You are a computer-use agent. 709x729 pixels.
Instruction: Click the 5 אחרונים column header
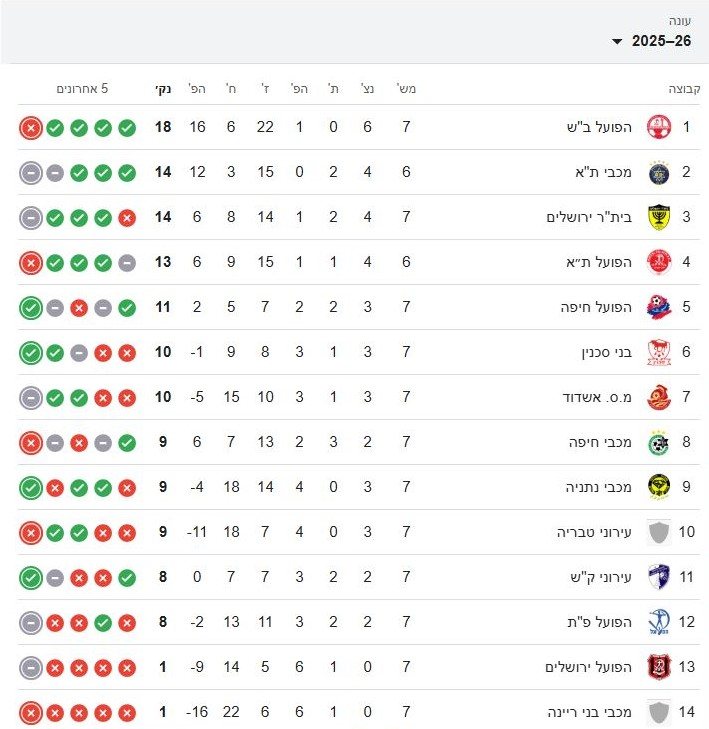(x=82, y=89)
